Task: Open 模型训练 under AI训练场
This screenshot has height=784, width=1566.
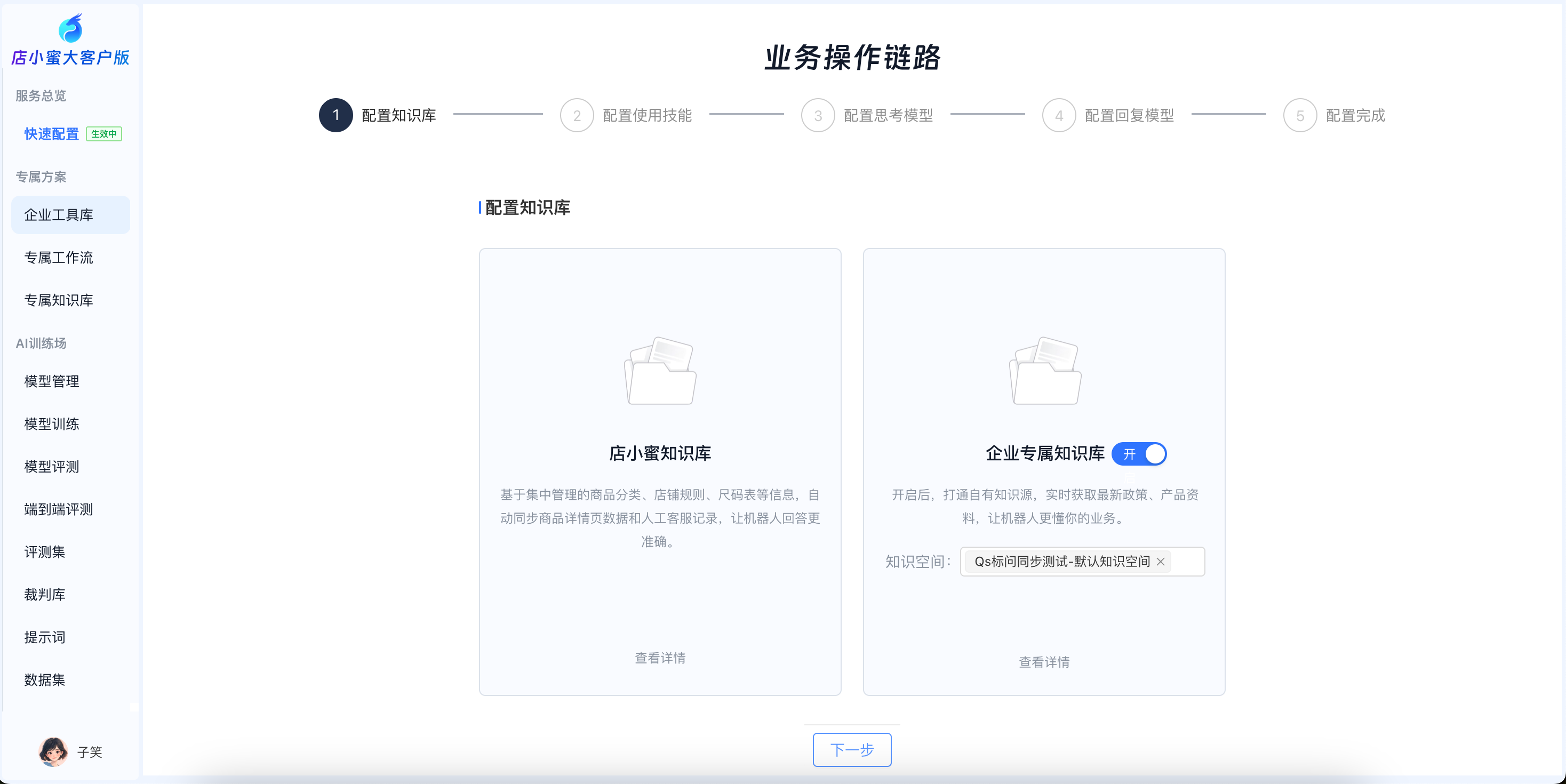Action: 52,423
